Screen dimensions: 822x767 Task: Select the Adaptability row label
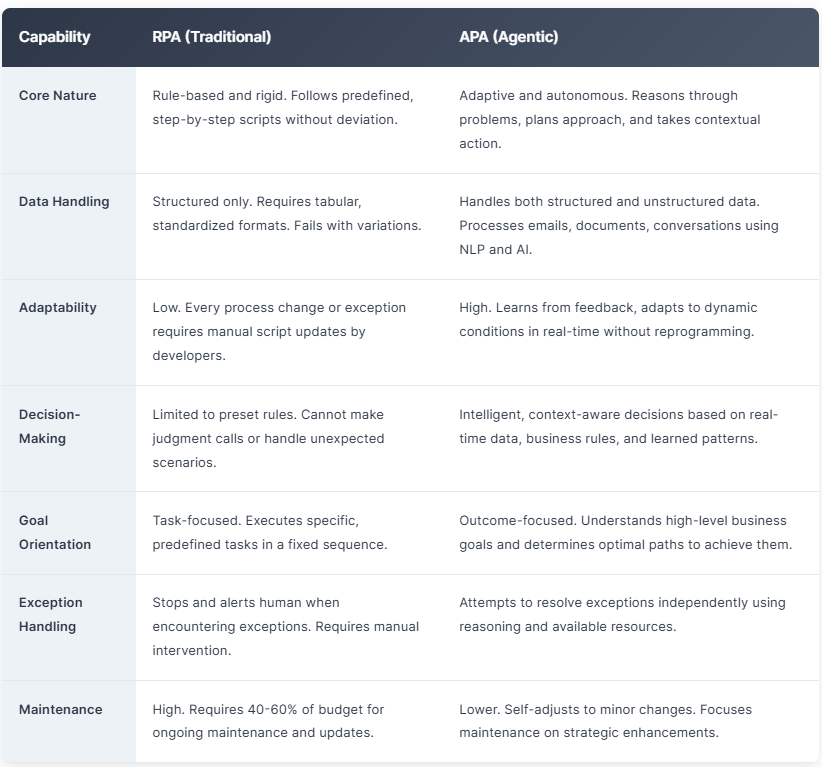pyautogui.click(x=58, y=308)
